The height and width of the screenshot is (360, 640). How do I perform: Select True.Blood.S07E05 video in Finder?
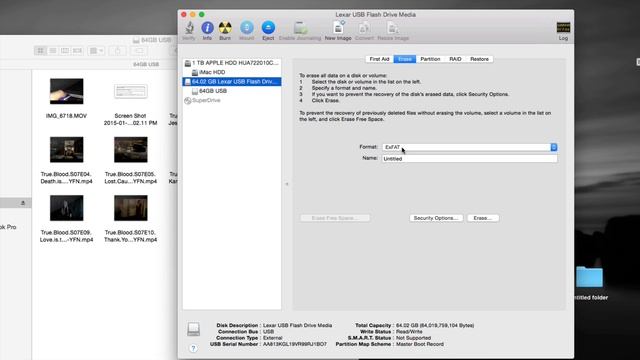pyautogui.click(x=131, y=150)
